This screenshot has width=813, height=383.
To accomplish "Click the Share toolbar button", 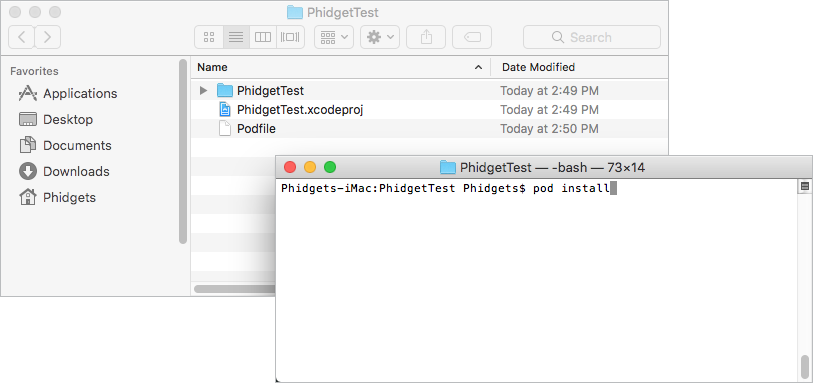I will tap(426, 37).
